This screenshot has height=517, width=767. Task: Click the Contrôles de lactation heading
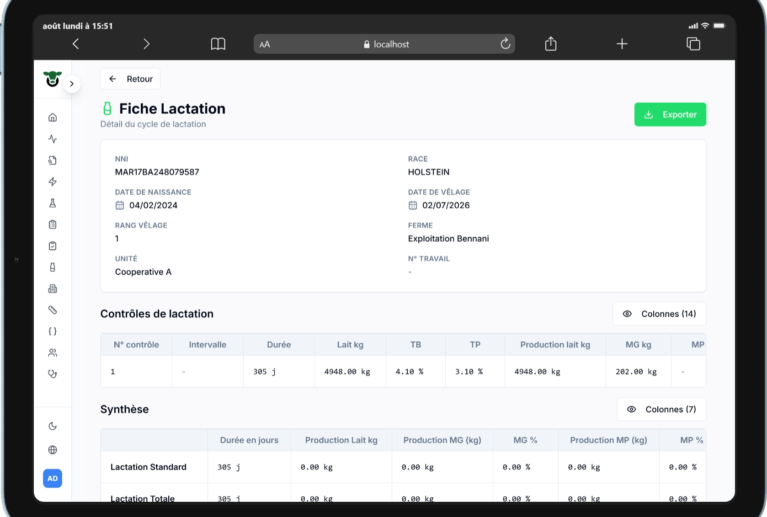pos(157,314)
